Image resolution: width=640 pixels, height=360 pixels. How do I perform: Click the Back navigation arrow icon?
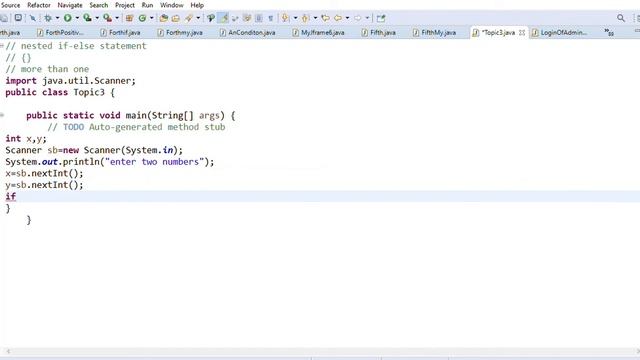[338, 18]
